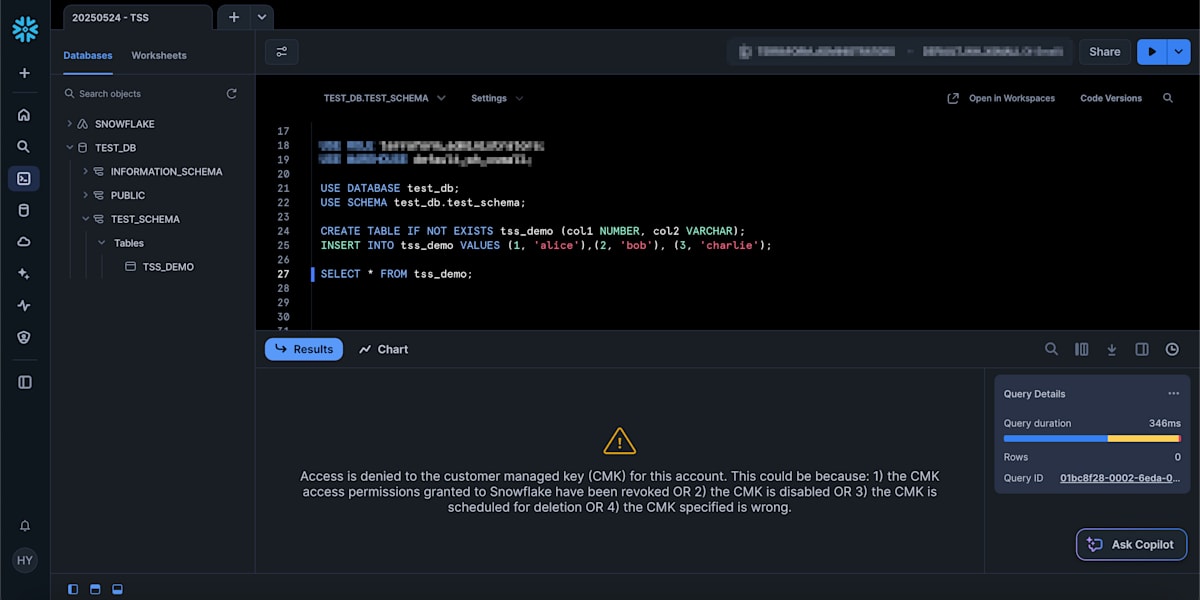
Task: Refresh the database objects list
Action: click(x=232, y=94)
